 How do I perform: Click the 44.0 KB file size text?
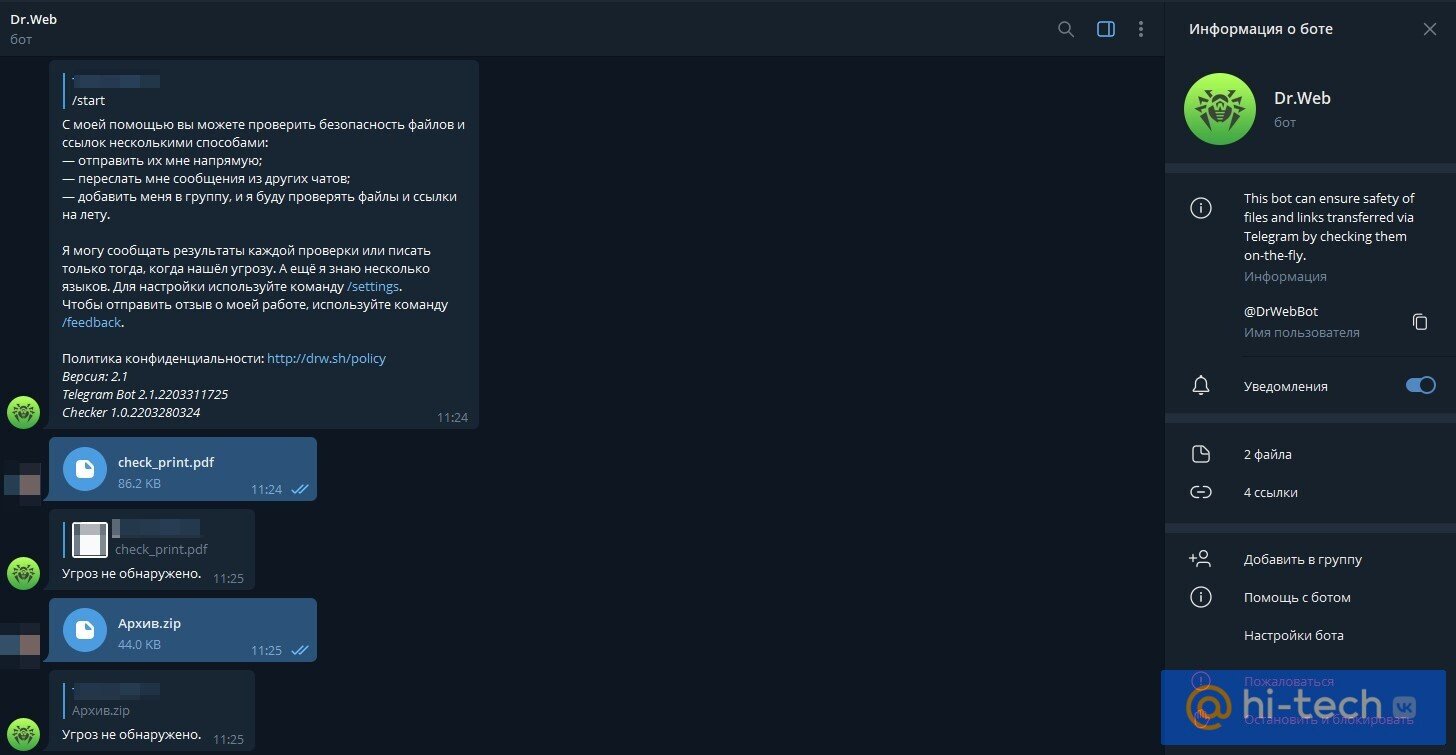coord(139,645)
